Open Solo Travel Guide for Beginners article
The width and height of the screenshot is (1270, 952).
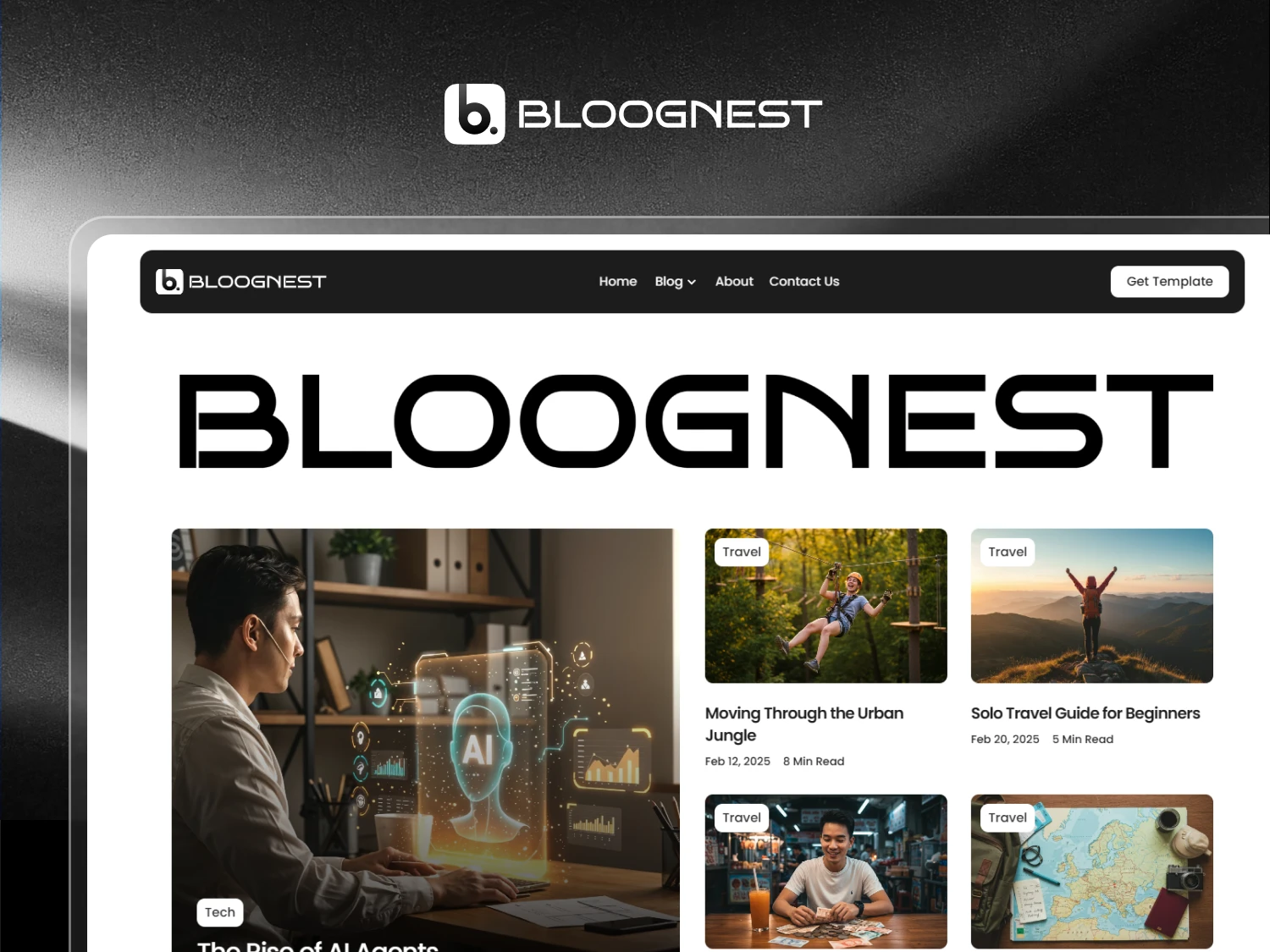1085,713
